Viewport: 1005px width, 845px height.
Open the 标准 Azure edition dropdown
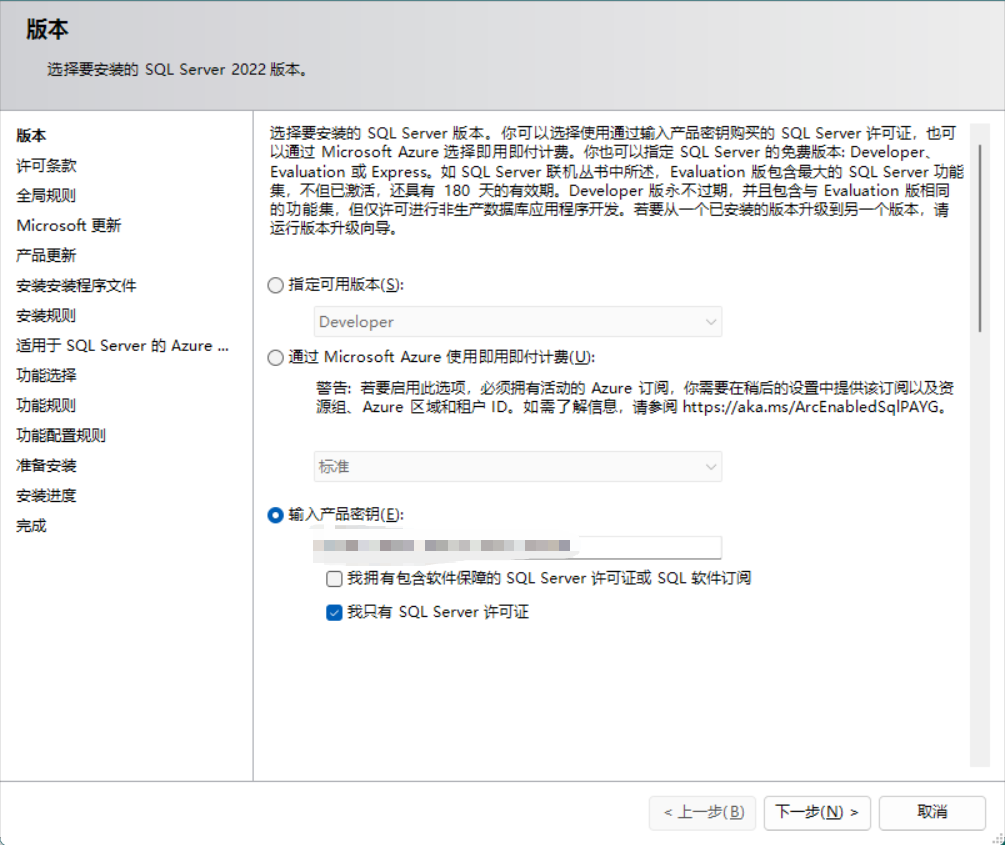pos(518,467)
